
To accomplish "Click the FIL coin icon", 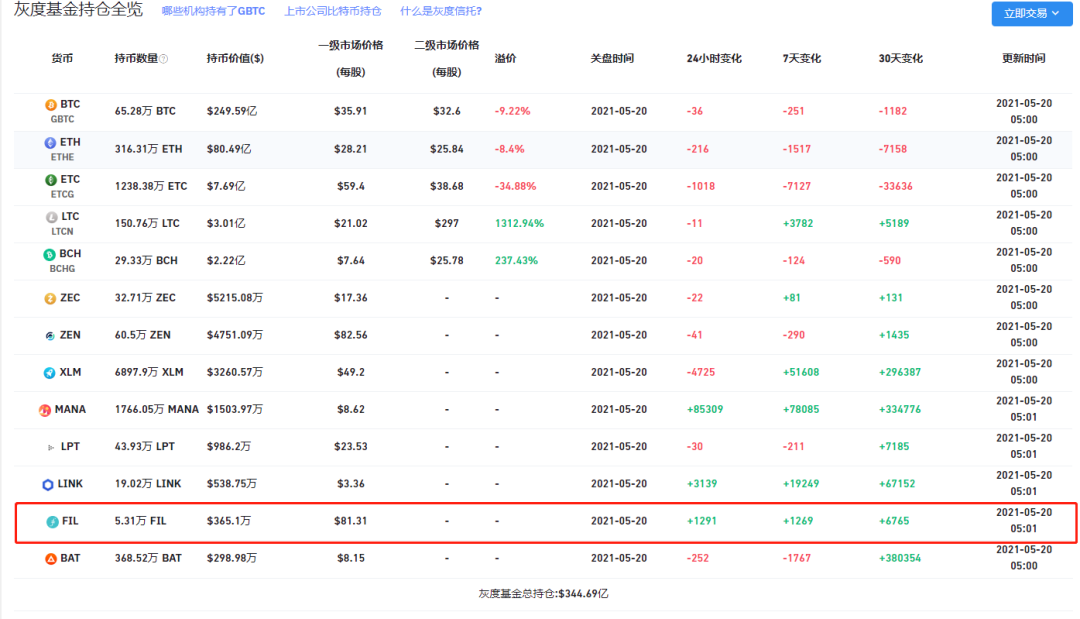I will click(52, 521).
